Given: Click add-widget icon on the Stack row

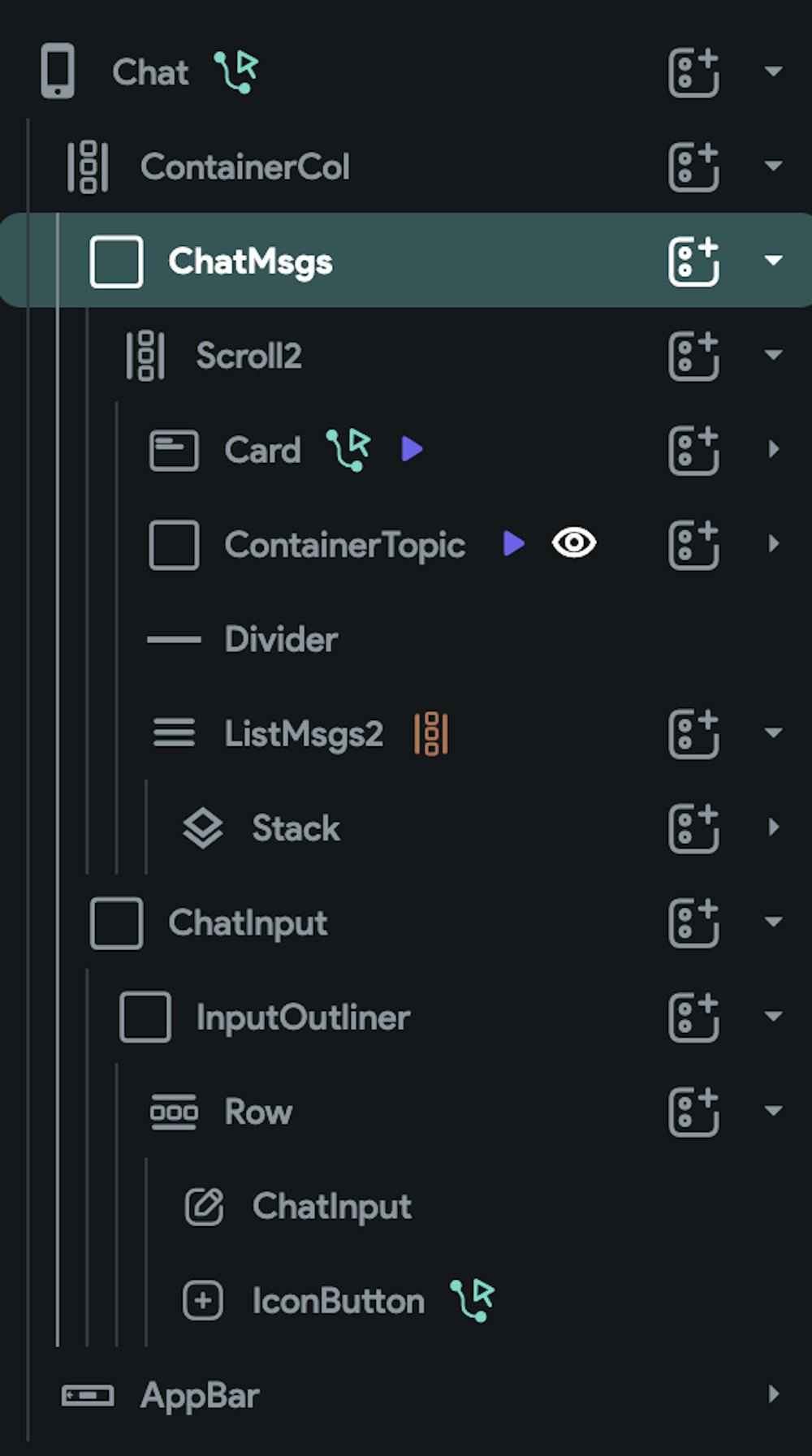Looking at the screenshot, I should 693,828.
